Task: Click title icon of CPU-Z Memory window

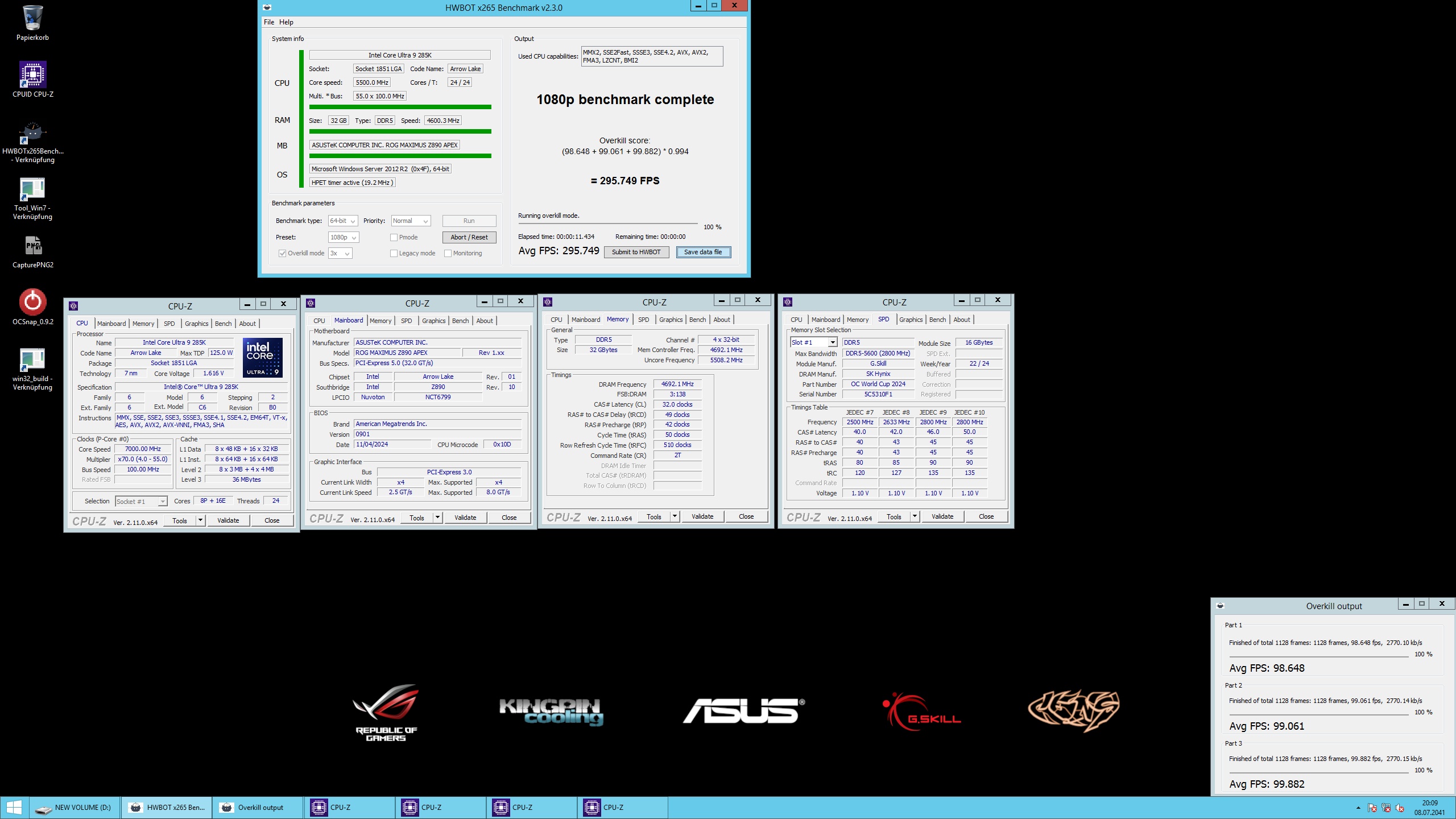Action: pyautogui.click(x=548, y=302)
